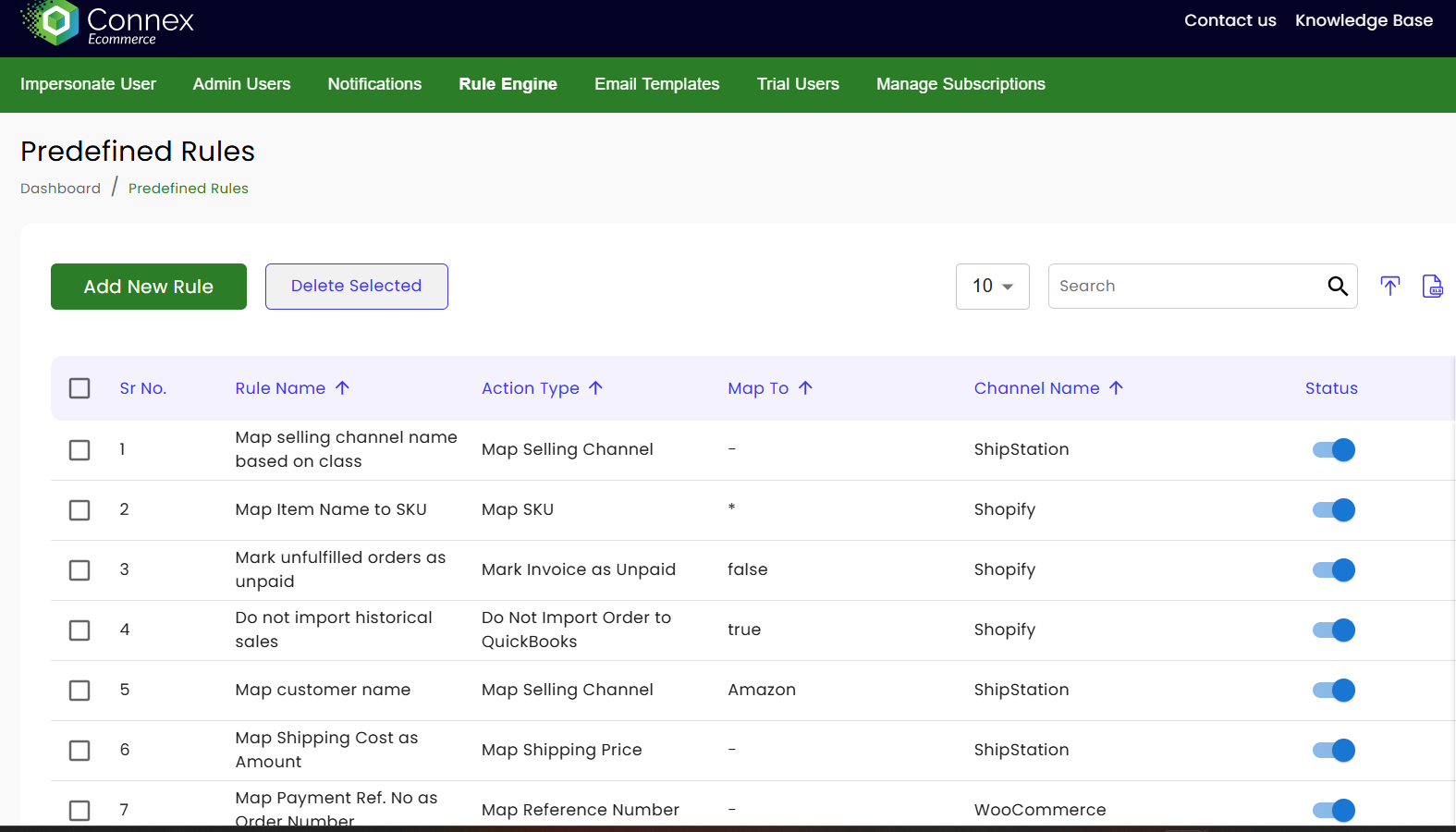Open the Notifications menu item
1456x832 pixels.
[374, 84]
